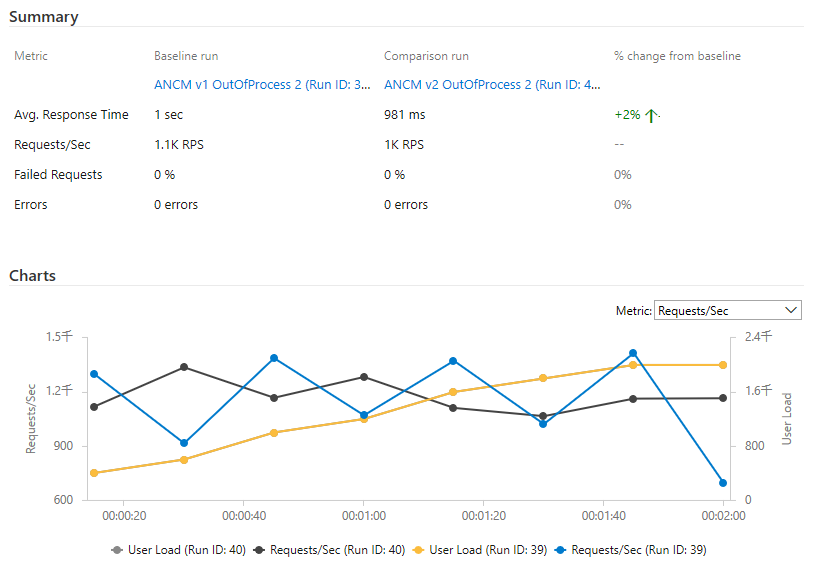The image size is (818, 567).
Task: Select the lowest blue point near 00:00:30
Action: click(x=184, y=443)
